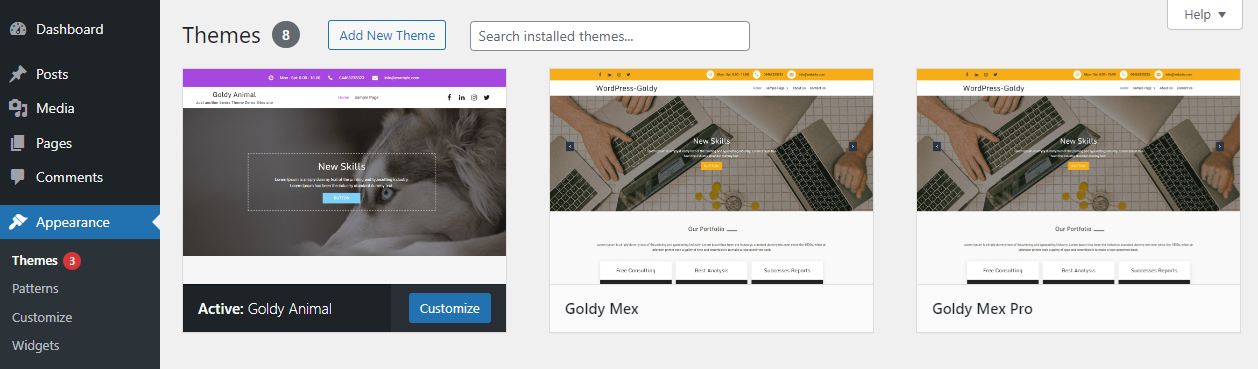Select the Goldy Mex theme thumbnail

(x=712, y=176)
